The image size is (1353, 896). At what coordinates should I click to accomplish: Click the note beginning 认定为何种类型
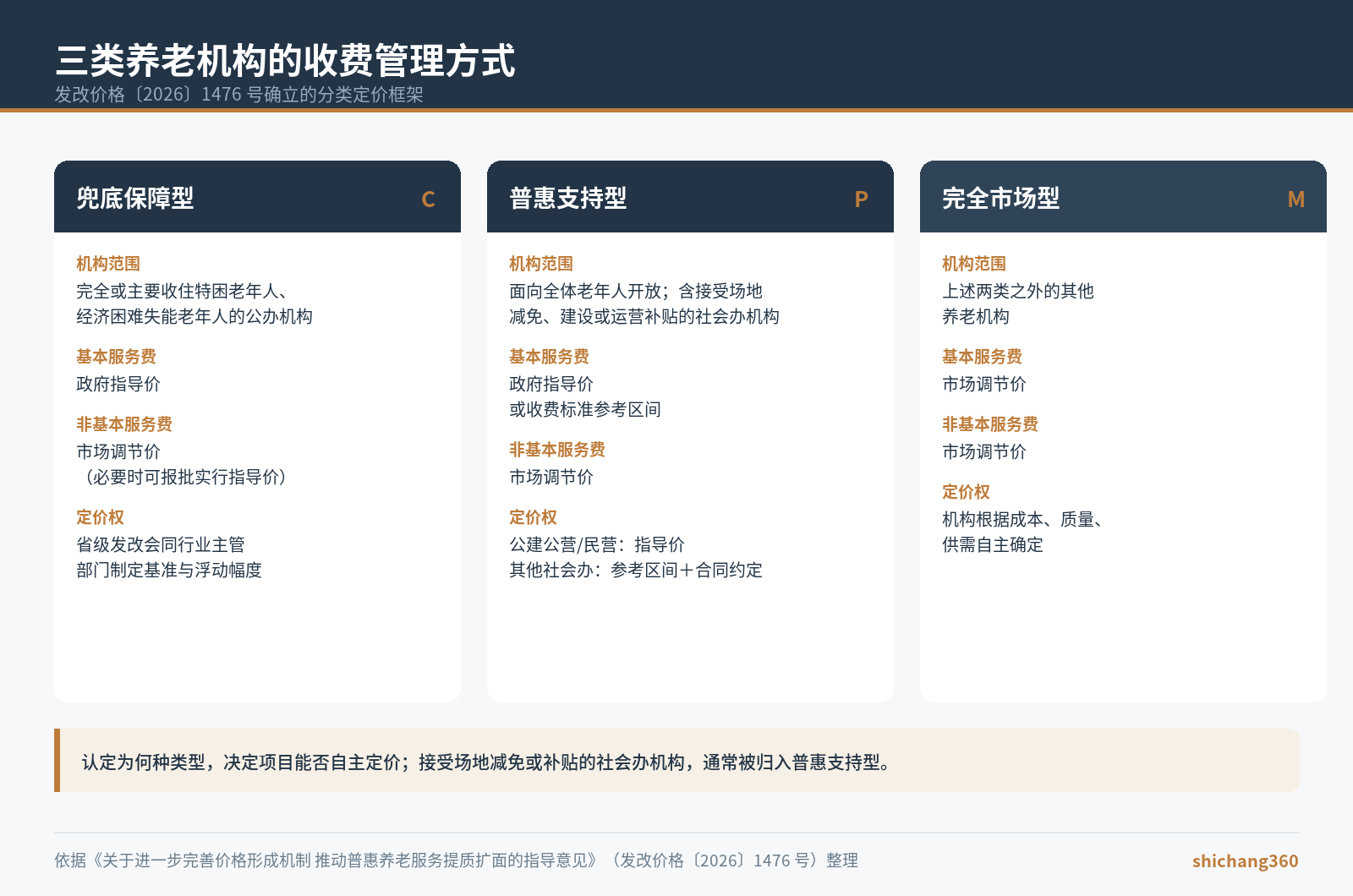487,762
